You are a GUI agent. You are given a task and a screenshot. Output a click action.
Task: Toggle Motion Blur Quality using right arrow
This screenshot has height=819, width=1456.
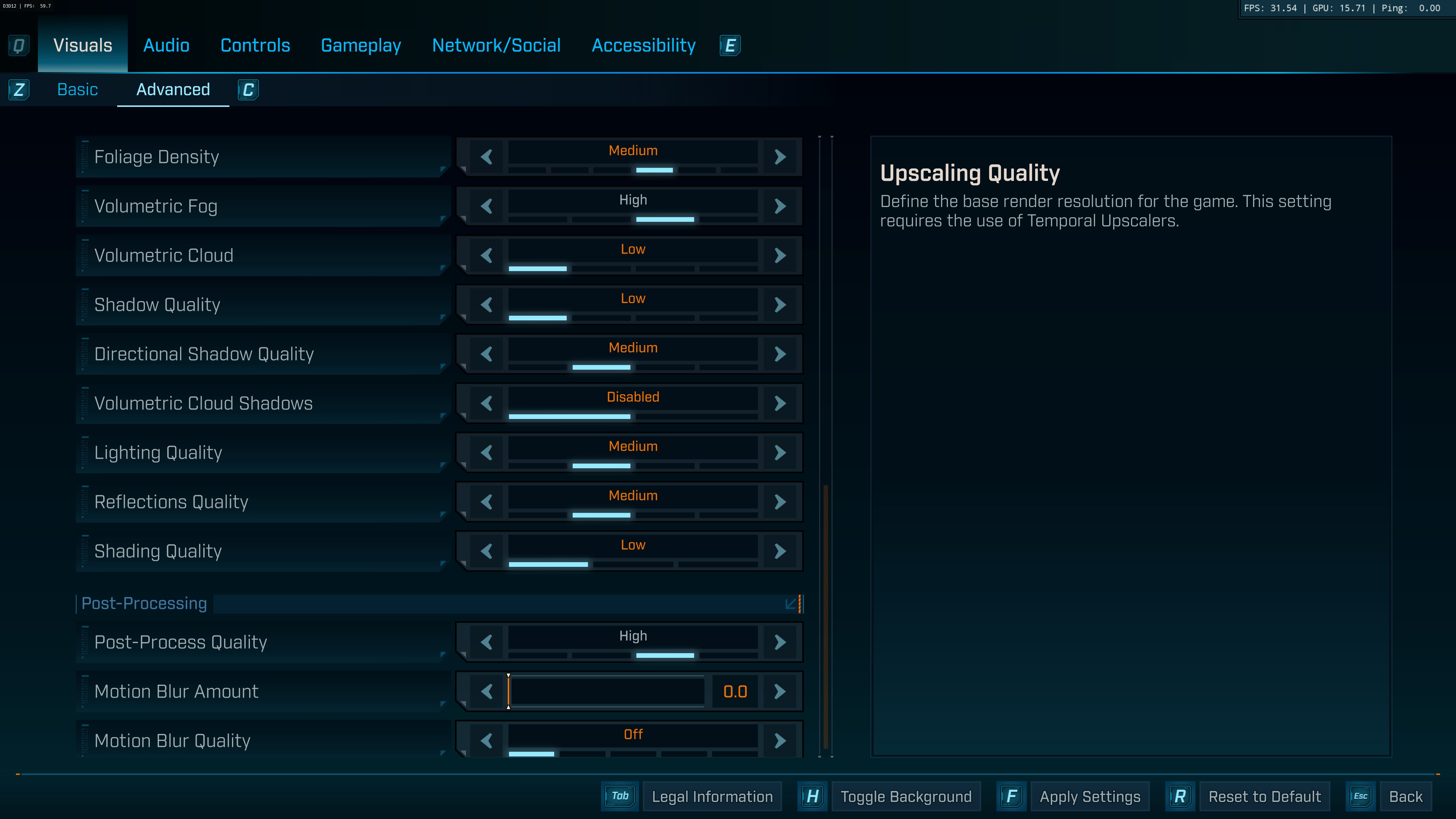(780, 741)
